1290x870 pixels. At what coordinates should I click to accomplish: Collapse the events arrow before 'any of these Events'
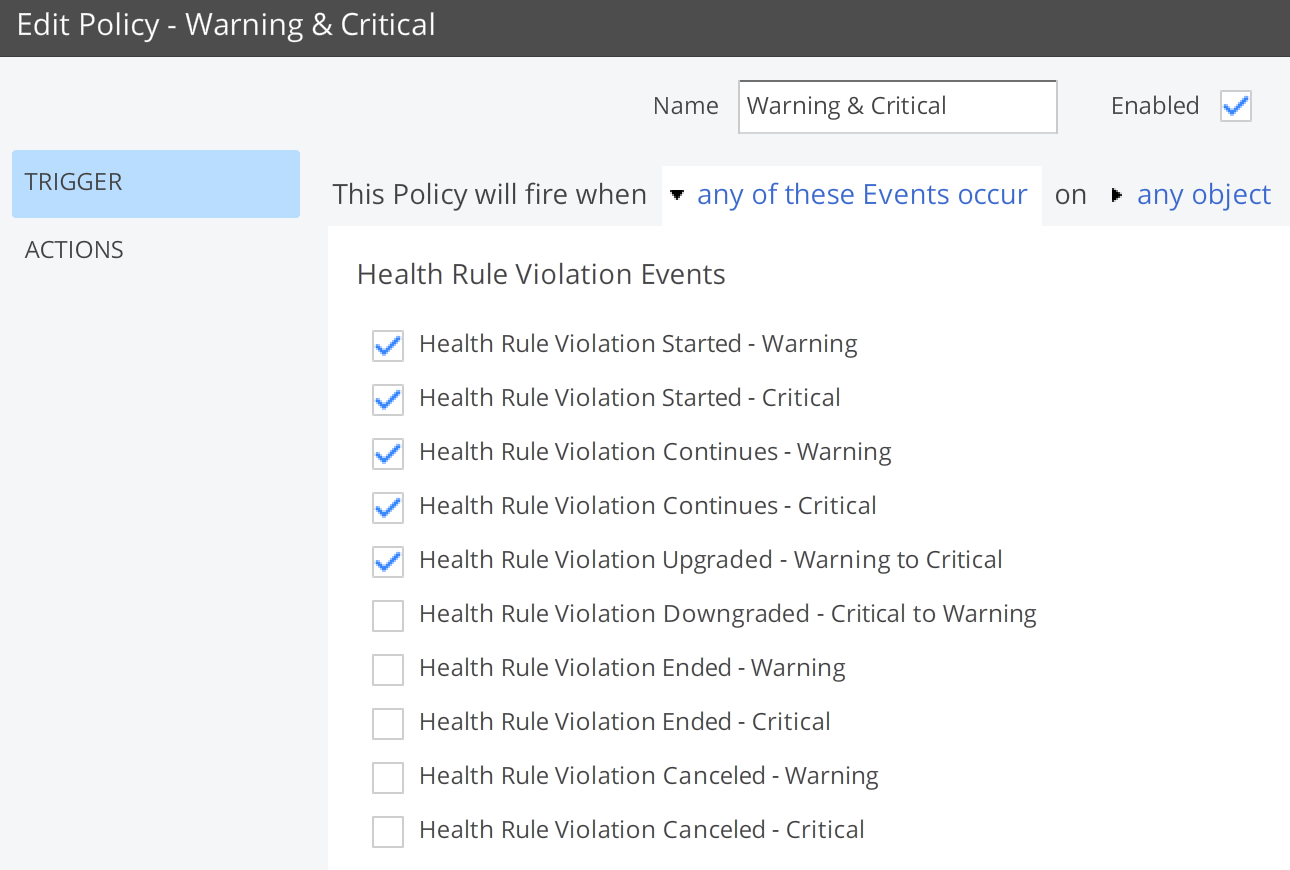[677, 195]
